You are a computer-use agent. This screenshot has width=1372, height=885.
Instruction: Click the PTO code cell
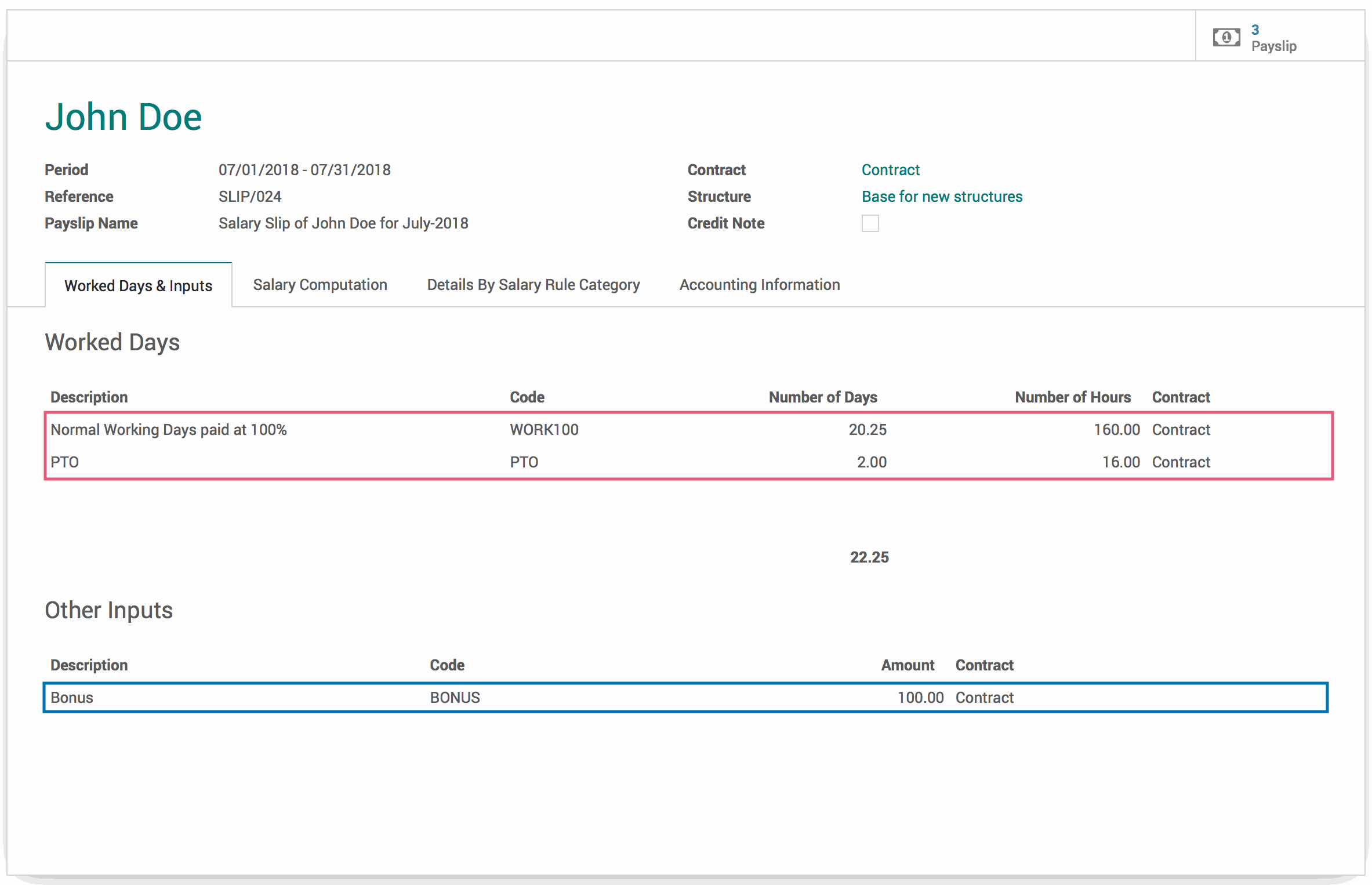tap(524, 462)
